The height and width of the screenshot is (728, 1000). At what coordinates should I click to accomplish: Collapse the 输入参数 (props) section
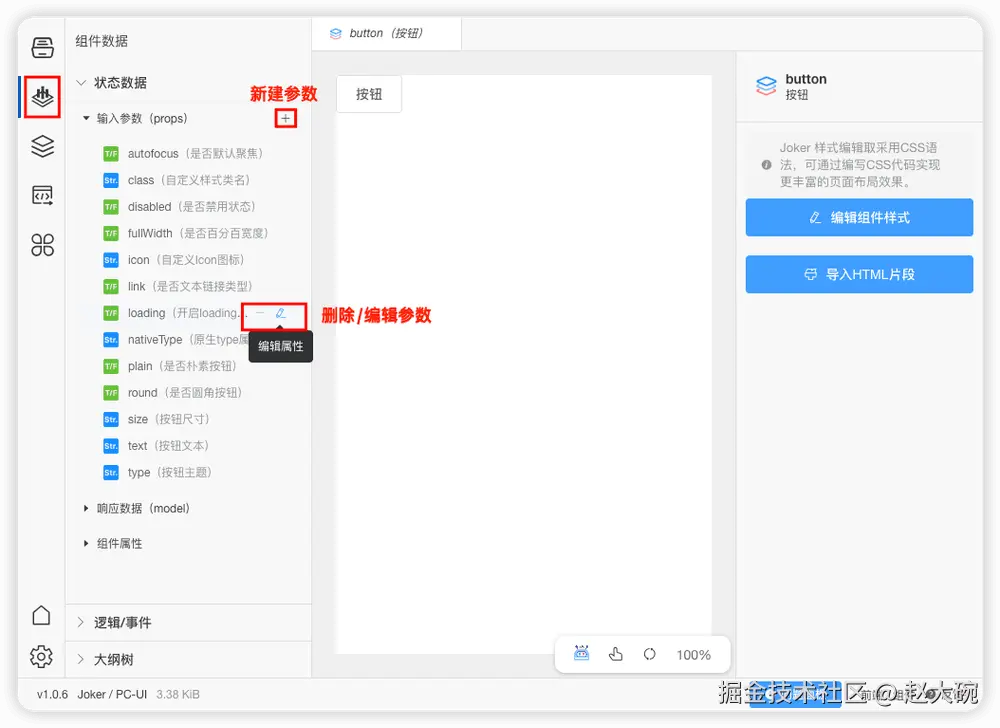click(x=86, y=118)
